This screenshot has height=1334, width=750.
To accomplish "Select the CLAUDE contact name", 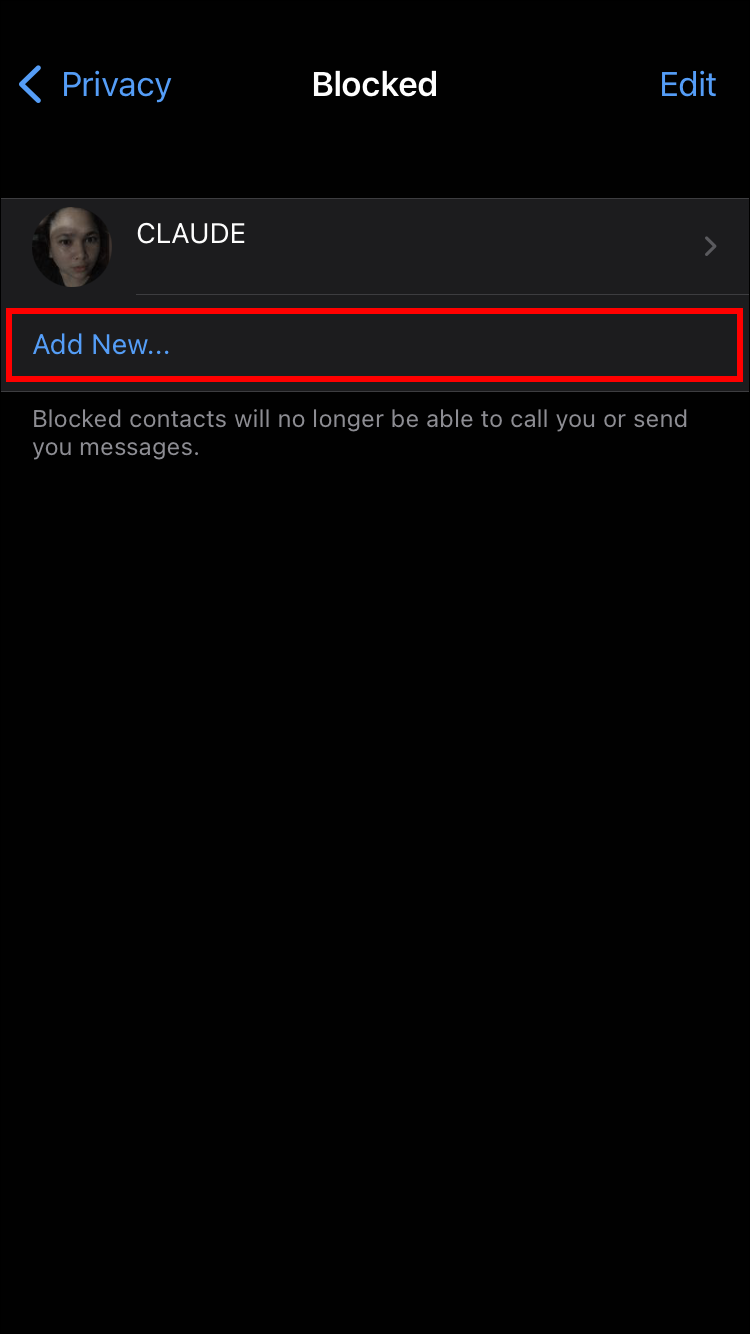I will point(191,234).
